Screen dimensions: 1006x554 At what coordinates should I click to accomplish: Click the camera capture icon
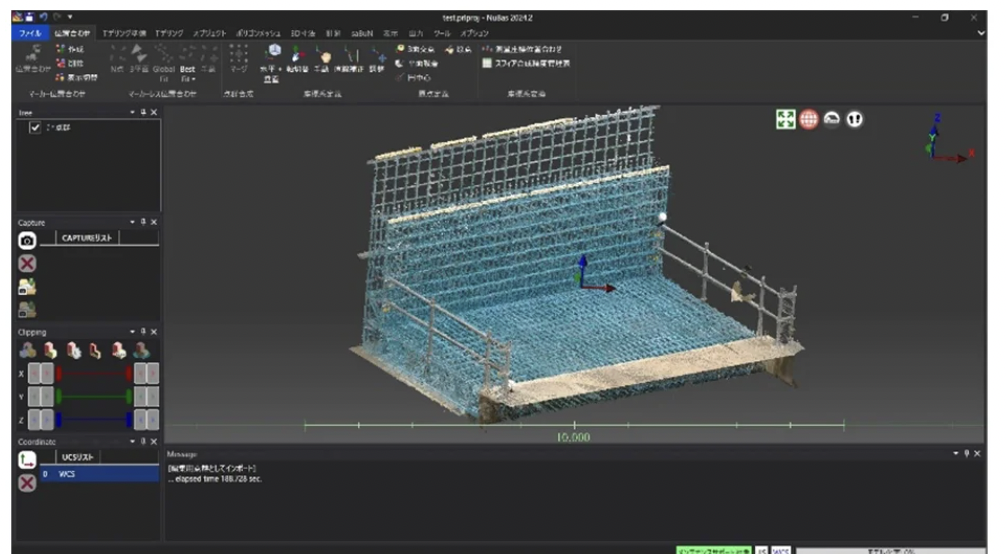click(x=28, y=241)
